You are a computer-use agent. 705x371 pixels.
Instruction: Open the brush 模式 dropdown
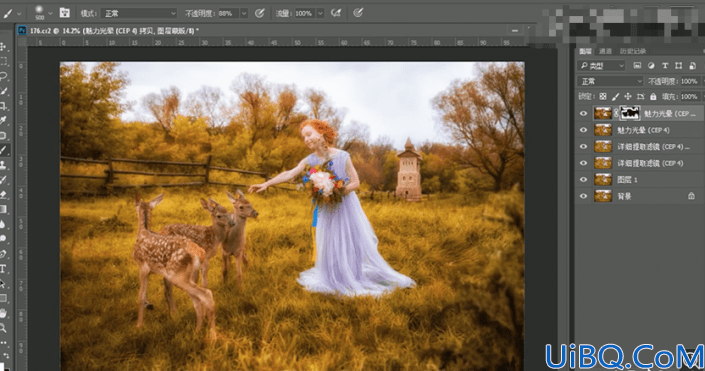[139, 13]
